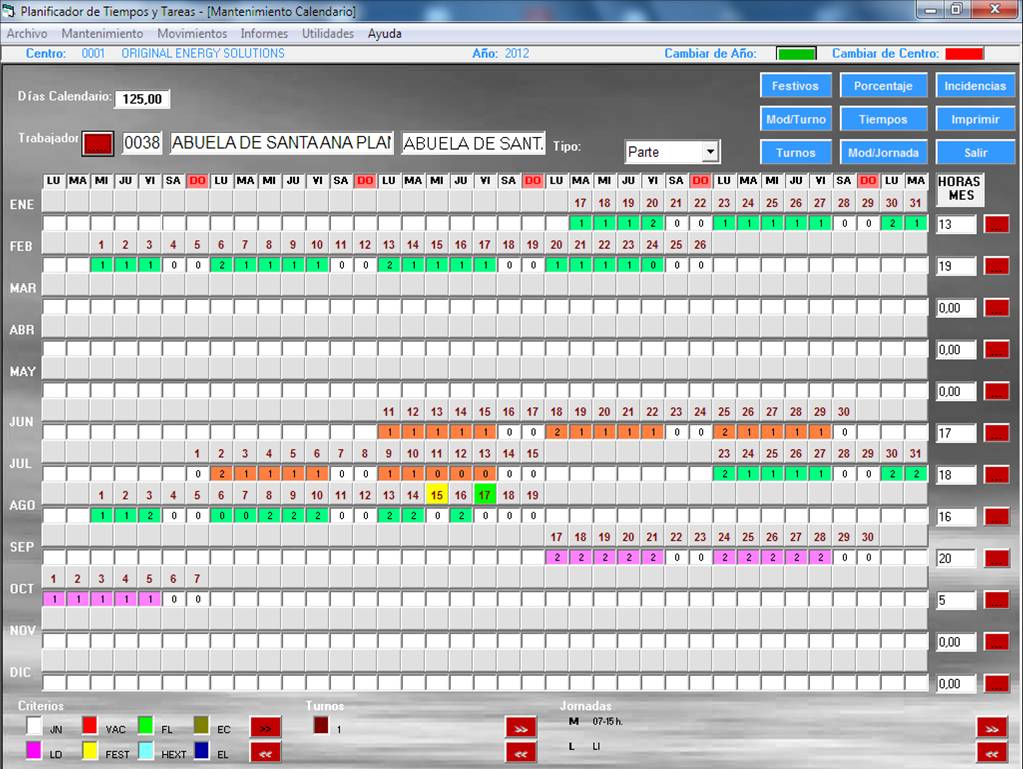Viewport: 1023px width, 769px height.
Task: Open the Informes menu
Action: pos(264,33)
